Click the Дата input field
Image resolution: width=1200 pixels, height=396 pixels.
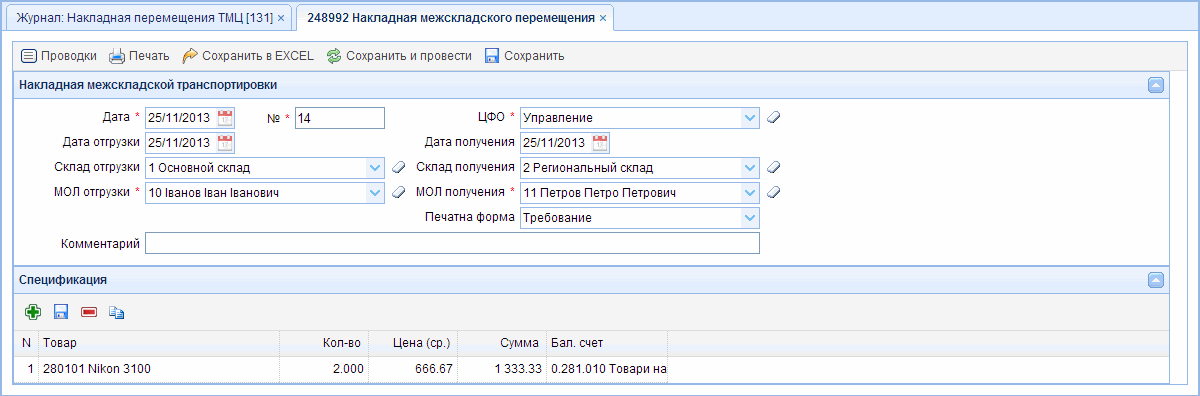pos(180,118)
